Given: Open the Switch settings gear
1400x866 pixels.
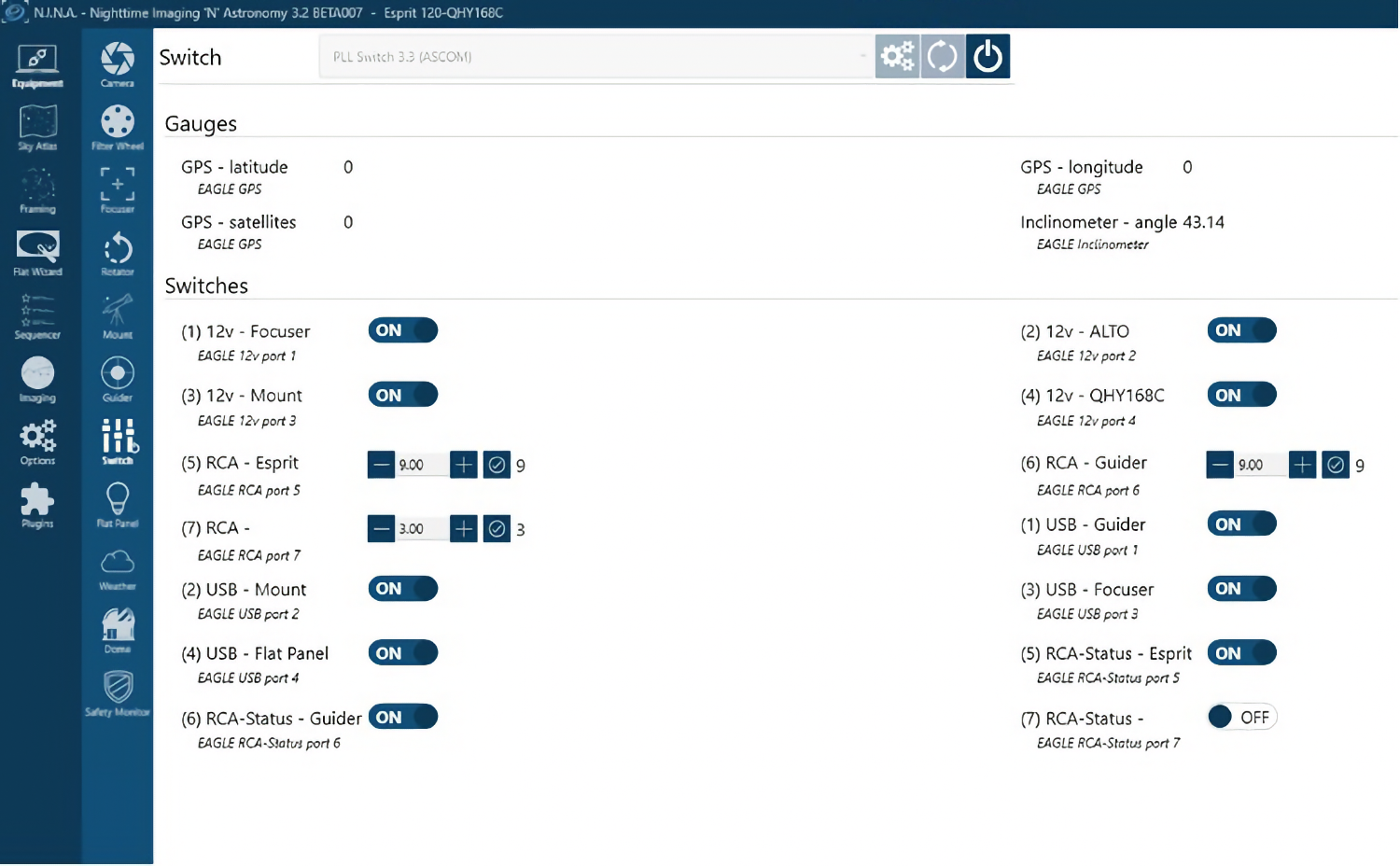Looking at the screenshot, I should 896,56.
